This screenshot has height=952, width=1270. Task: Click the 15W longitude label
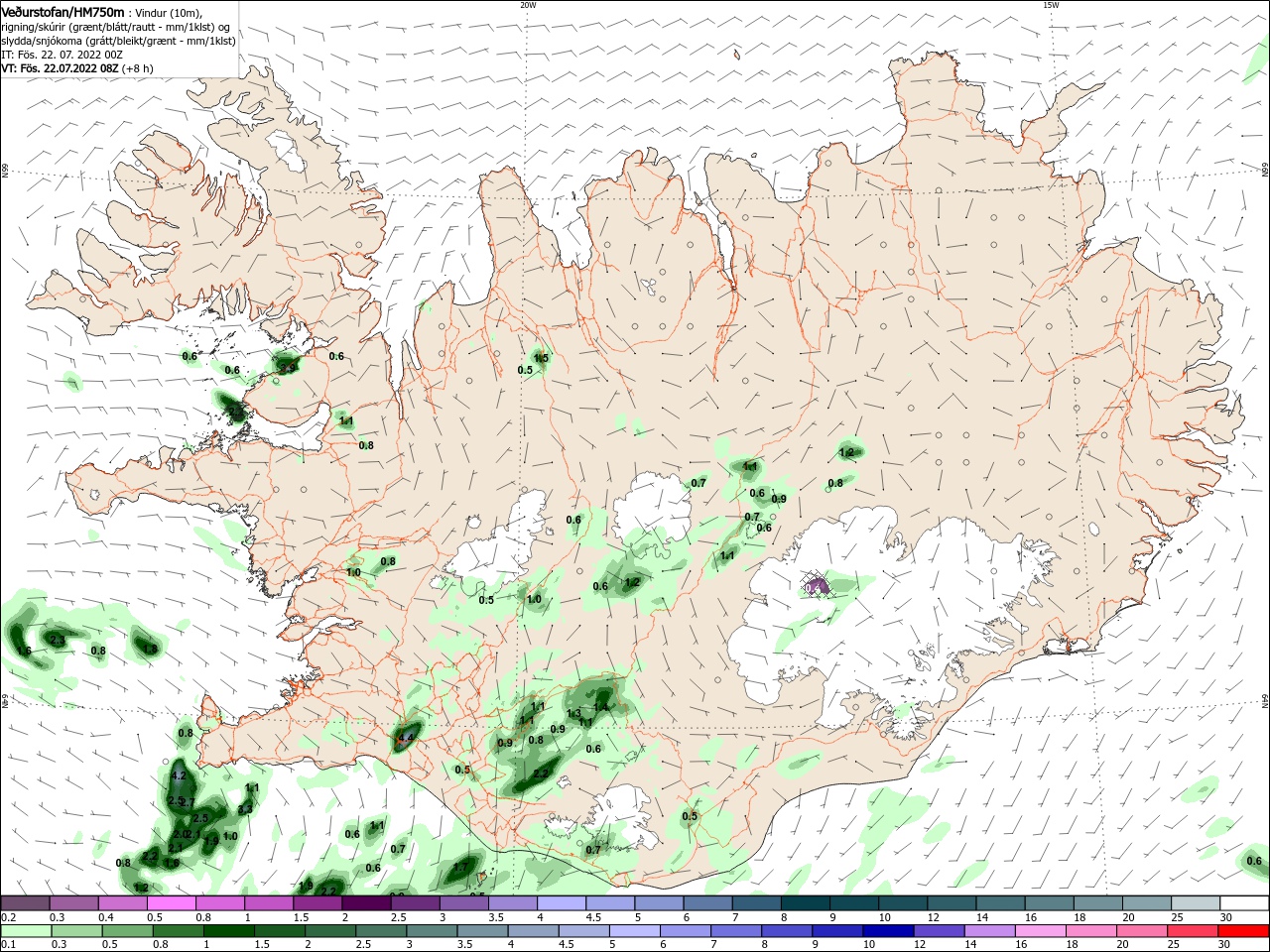[x=1051, y=5]
